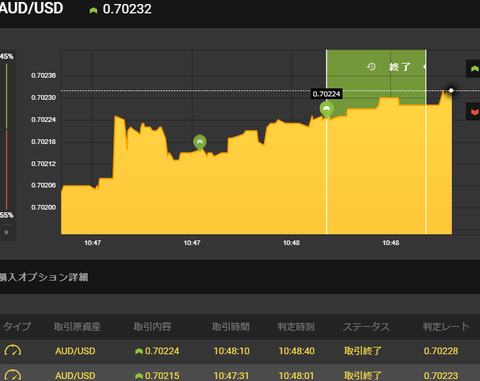Click the green up-arrow High button

473,69
